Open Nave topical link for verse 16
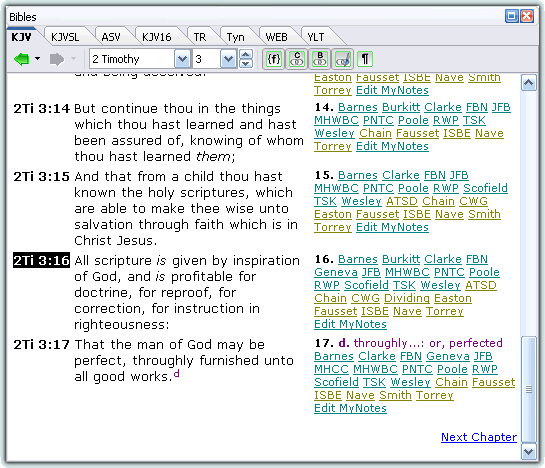The width and height of the screenshot is (545, 468). [407, 312]
